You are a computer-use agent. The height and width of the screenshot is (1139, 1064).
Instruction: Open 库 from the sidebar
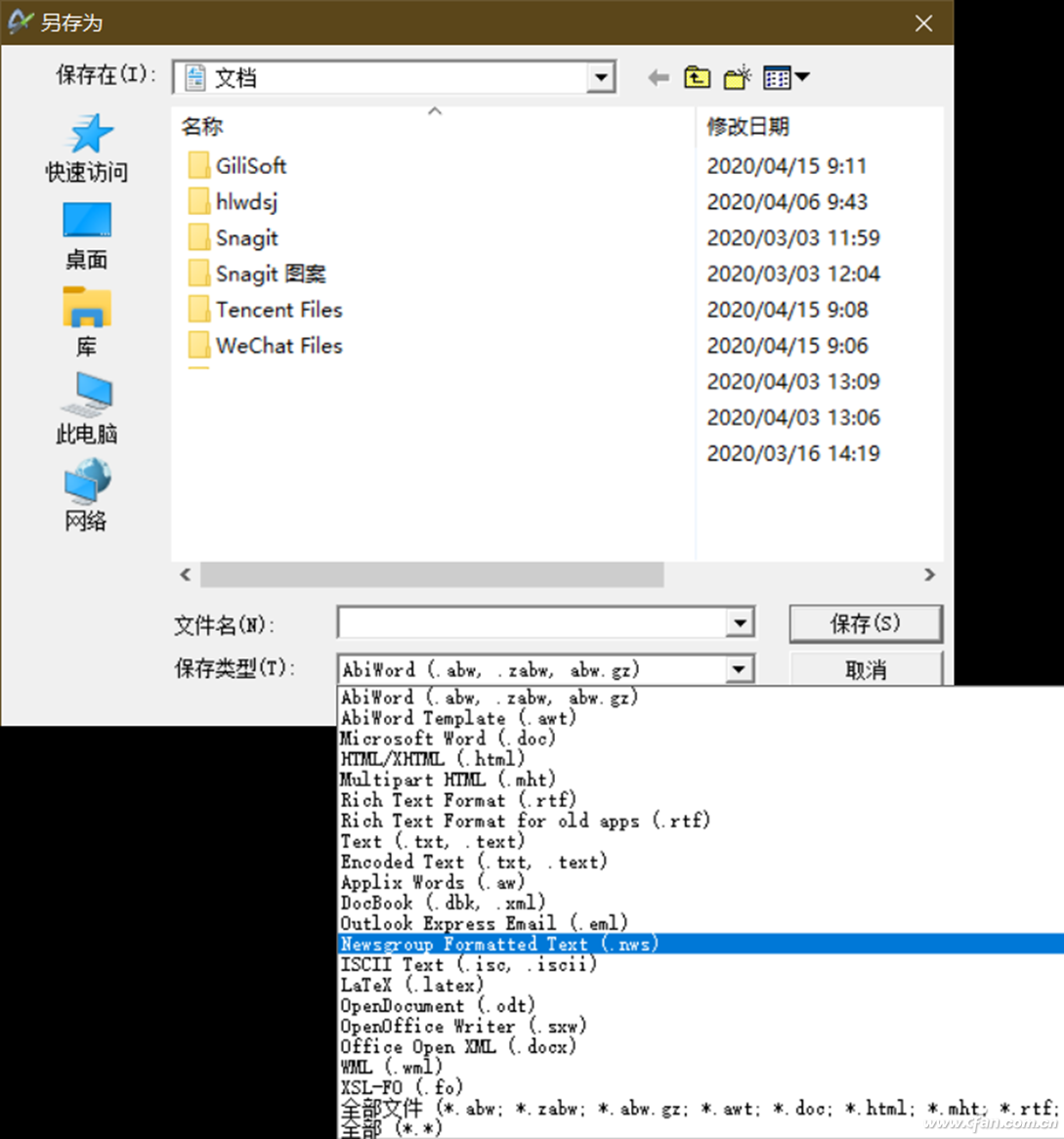85,317
